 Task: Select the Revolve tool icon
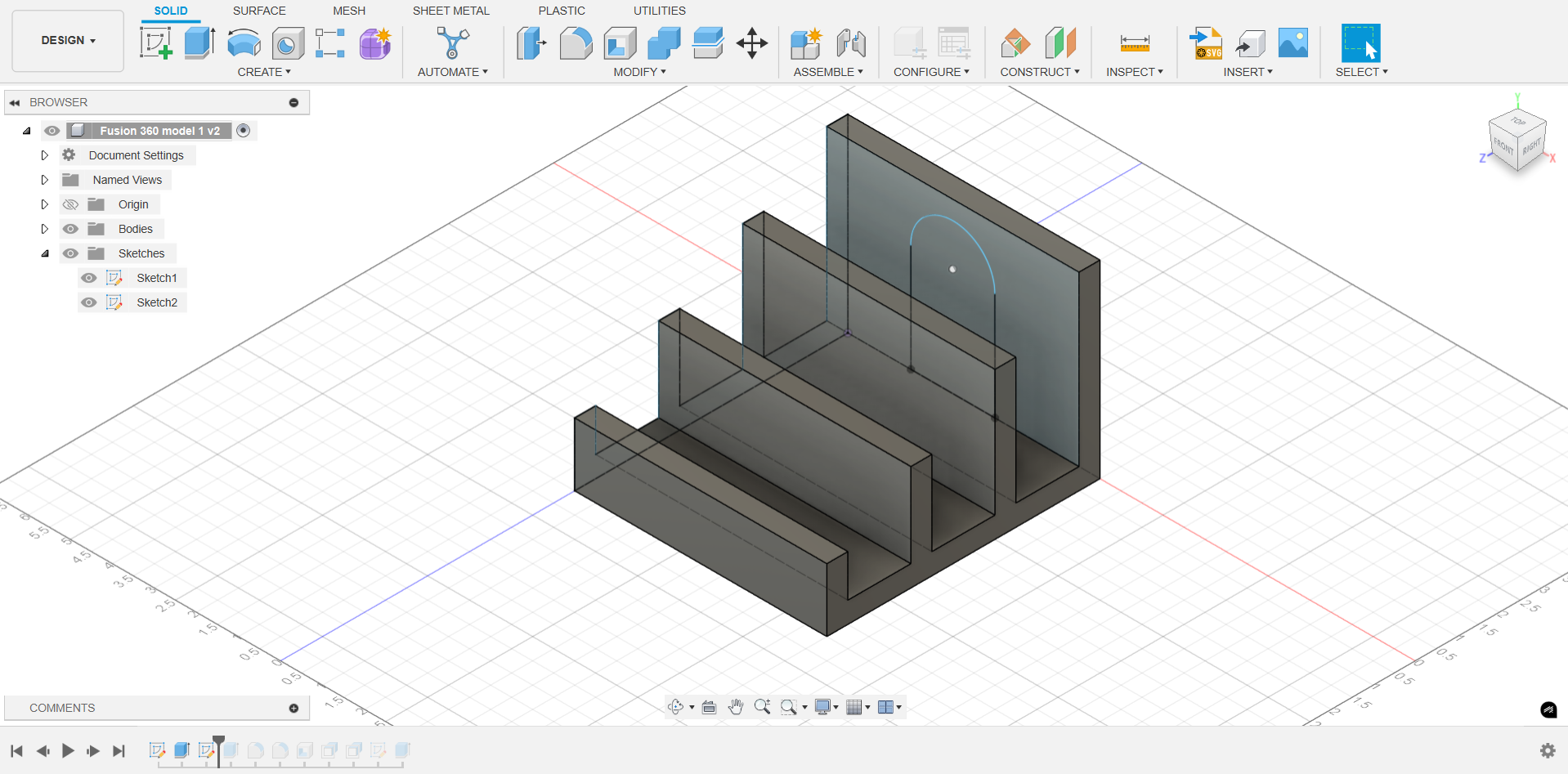(244, 43)
